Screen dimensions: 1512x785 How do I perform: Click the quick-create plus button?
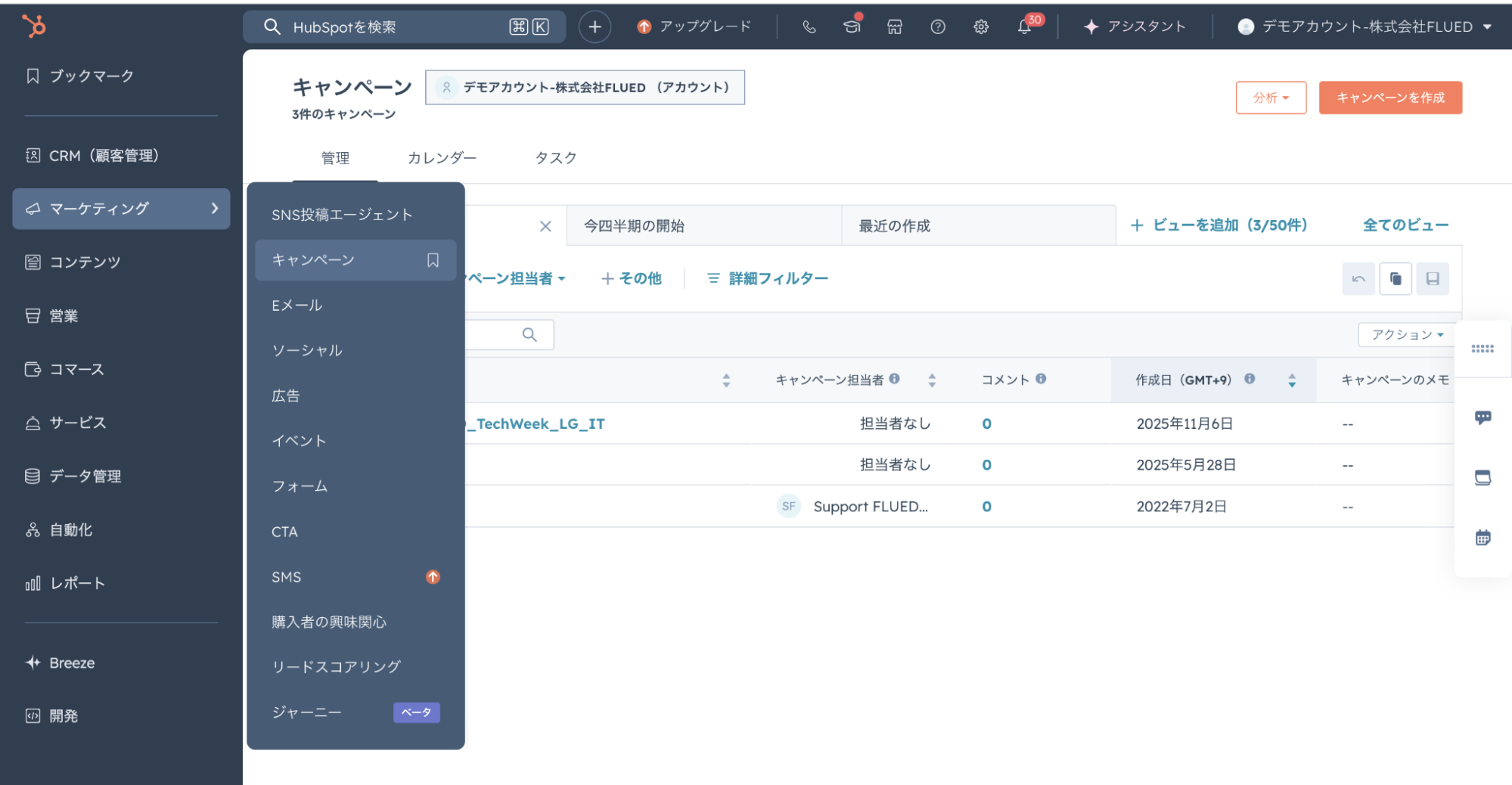point(595,27)
